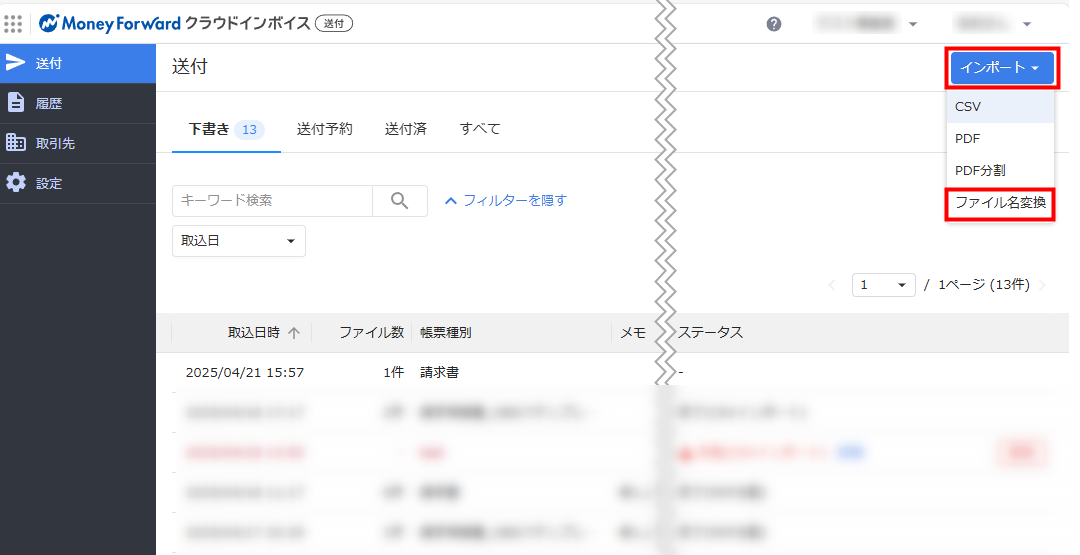Open the blurred company name dropdown

click(866, 24)
